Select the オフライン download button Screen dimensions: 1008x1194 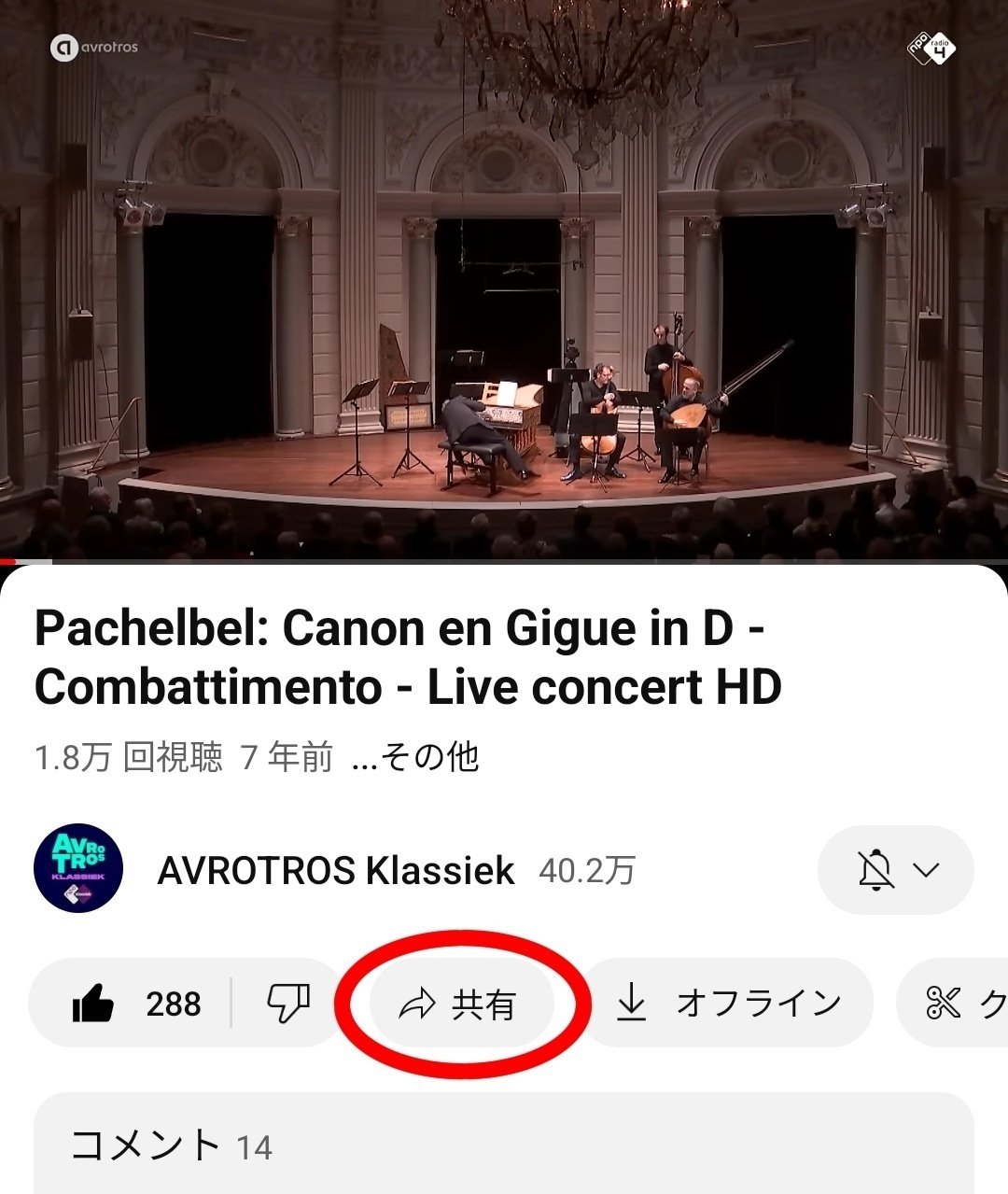tap(727, 1004)
